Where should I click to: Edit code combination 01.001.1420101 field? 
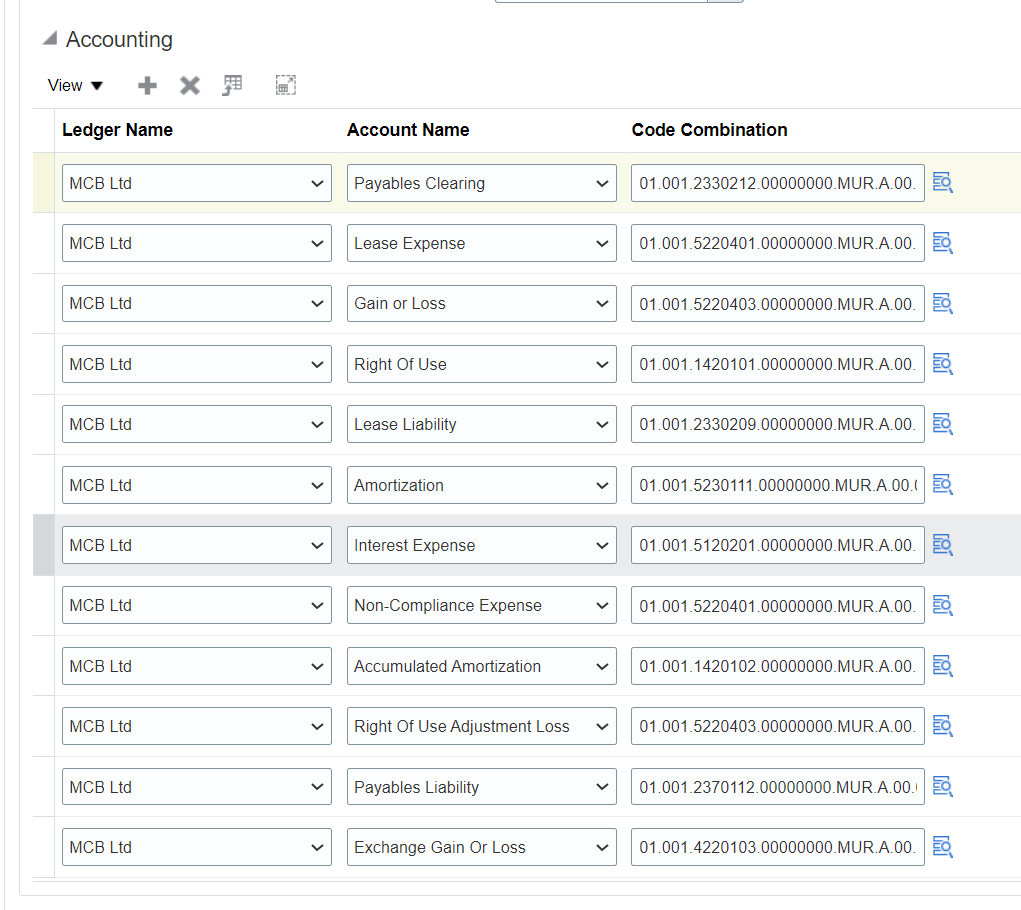tap(777, 364)
